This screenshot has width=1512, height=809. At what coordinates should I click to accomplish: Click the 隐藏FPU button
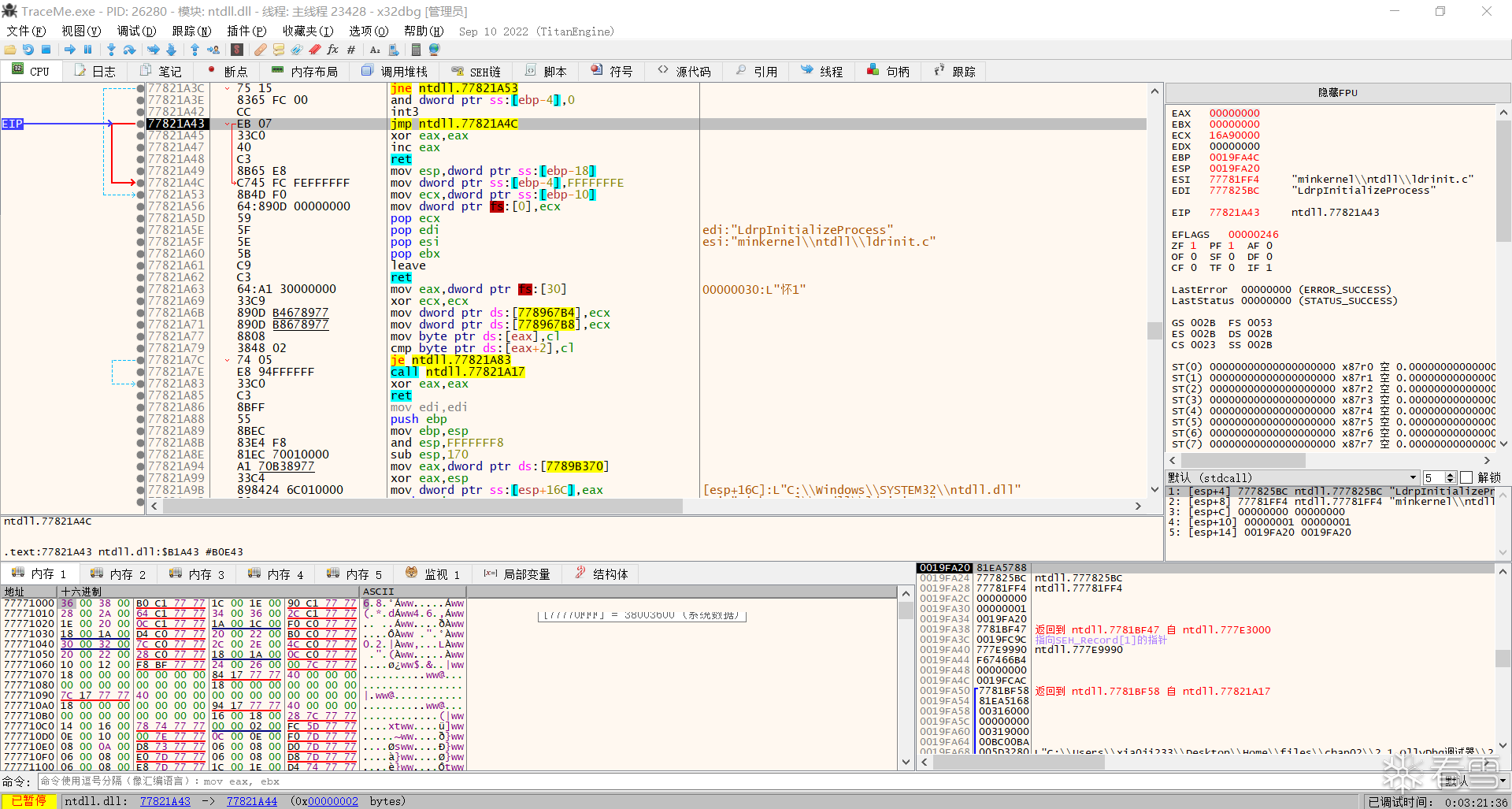(x=1338, y=92)
